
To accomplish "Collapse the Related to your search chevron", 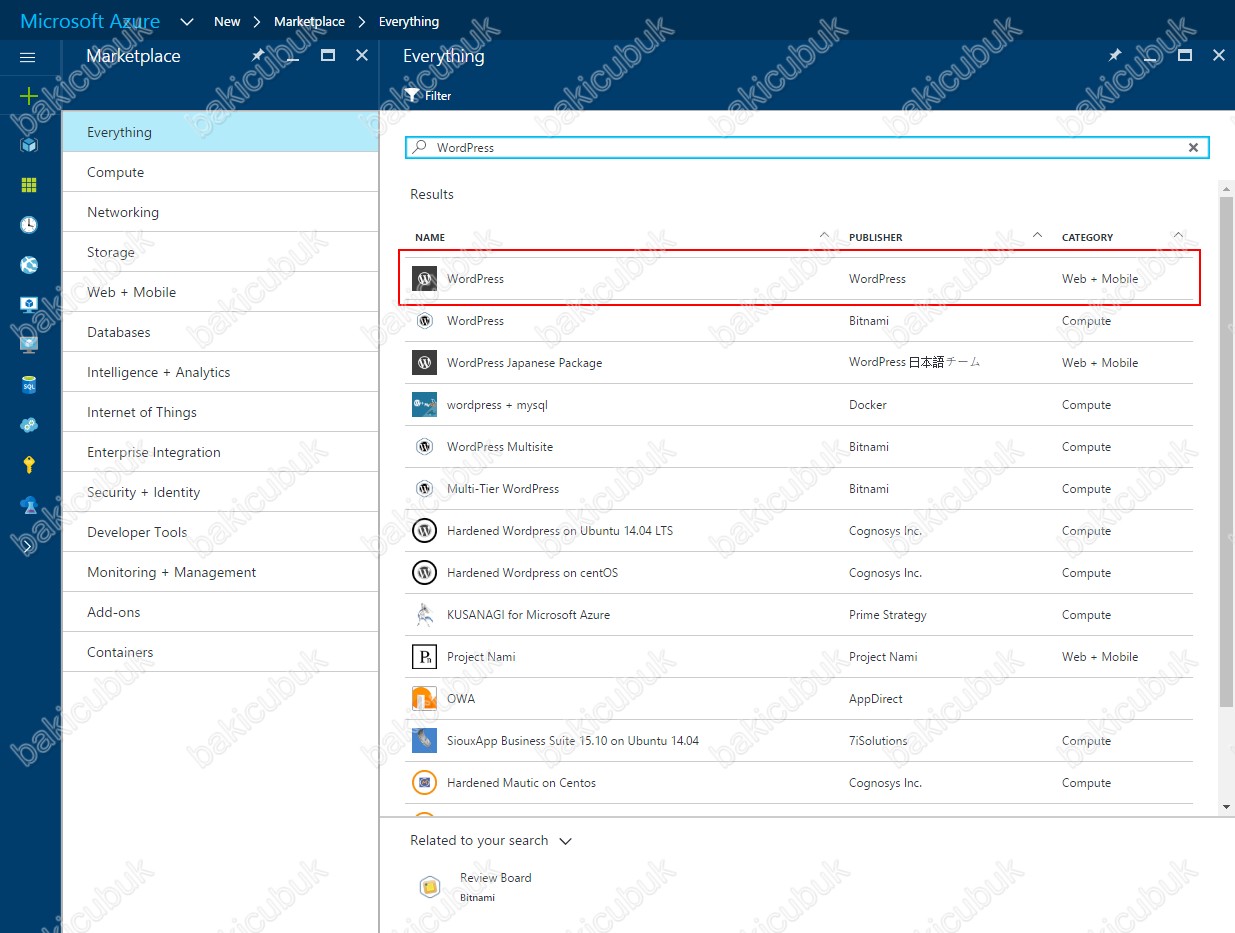I will (x=565, y=841).
